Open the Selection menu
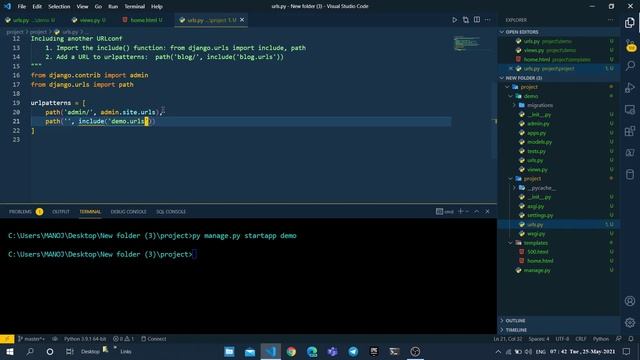The height and width of the screenshot is (360, 640). (59, 7)
